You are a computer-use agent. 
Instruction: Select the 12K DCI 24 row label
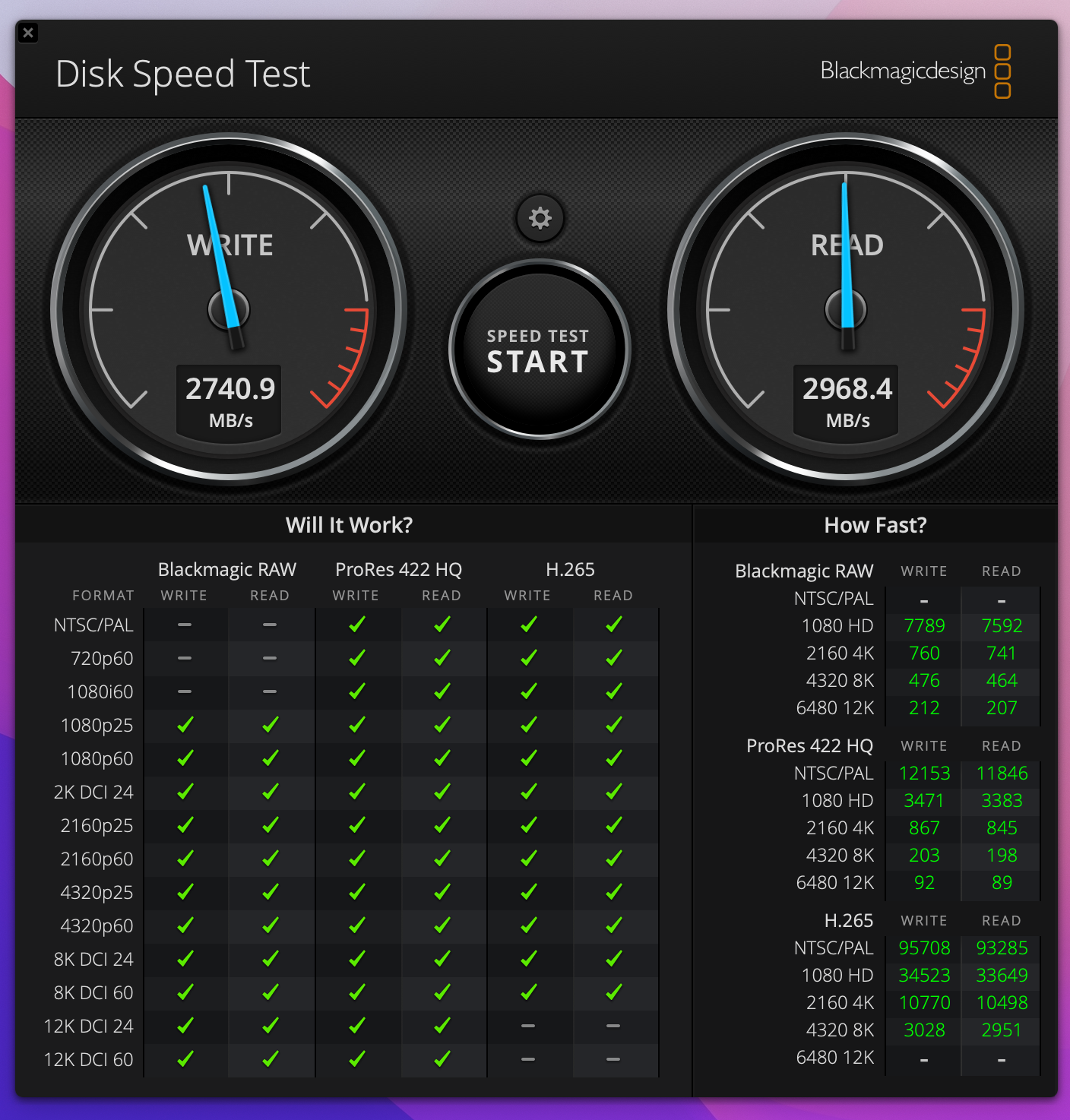coord(89,1026)
